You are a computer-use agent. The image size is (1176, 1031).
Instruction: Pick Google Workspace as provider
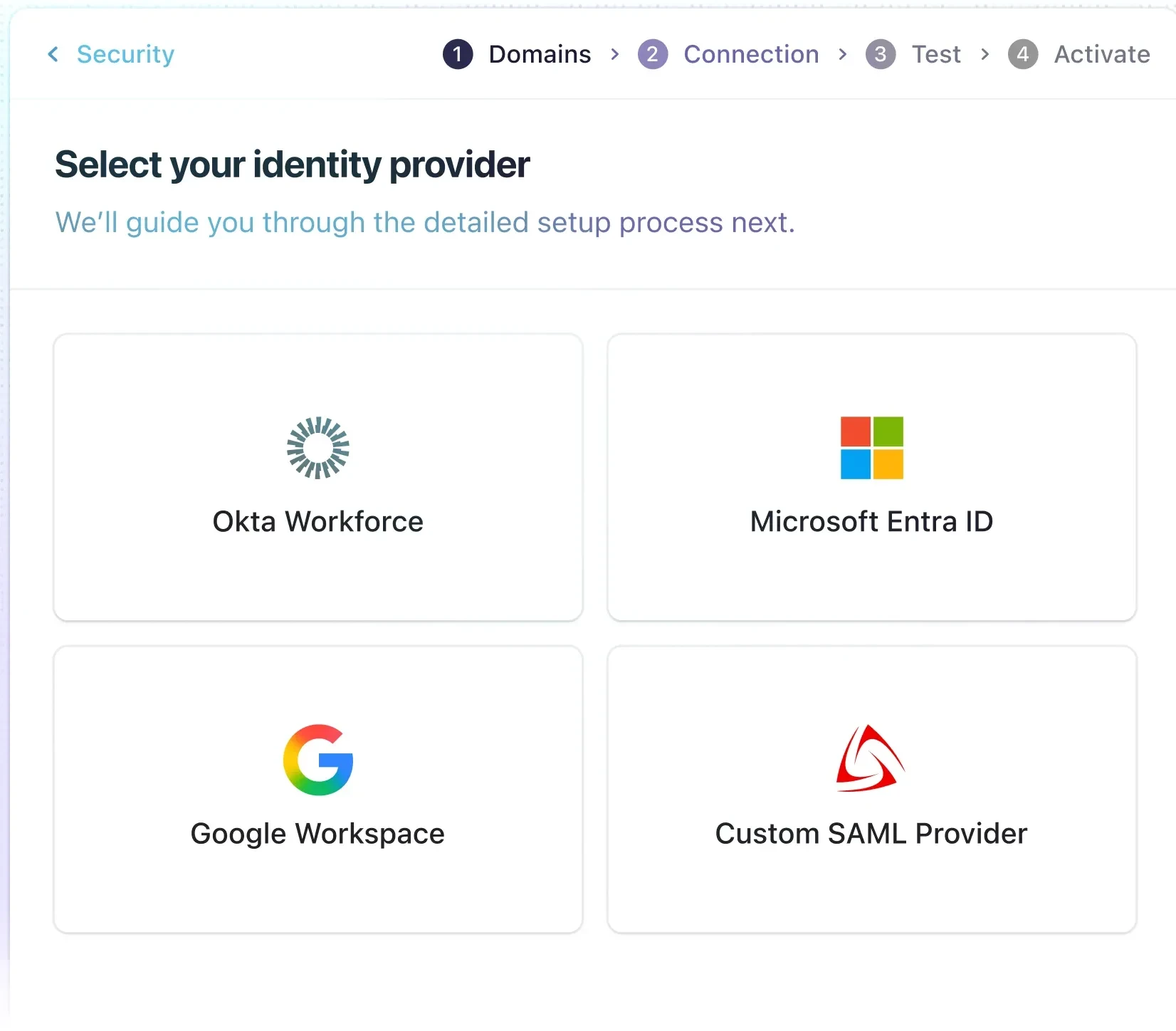[318, 790]
